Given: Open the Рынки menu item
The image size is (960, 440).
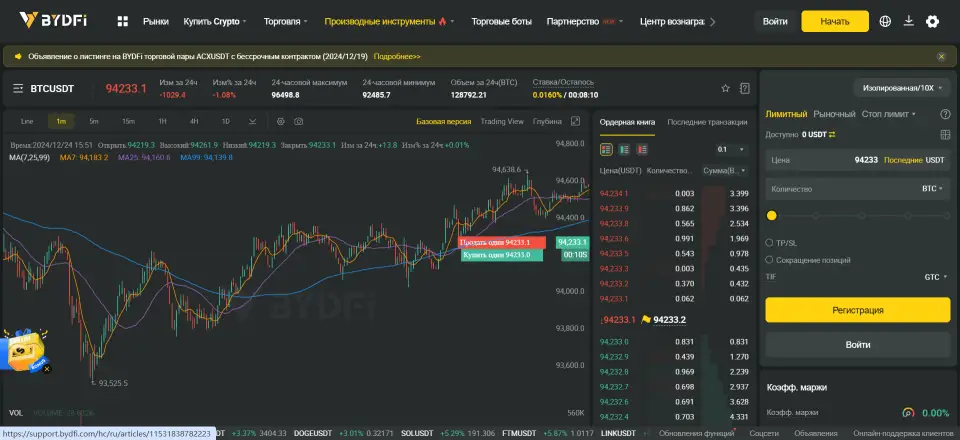Looking at the screenshot, I should point(156,21).
